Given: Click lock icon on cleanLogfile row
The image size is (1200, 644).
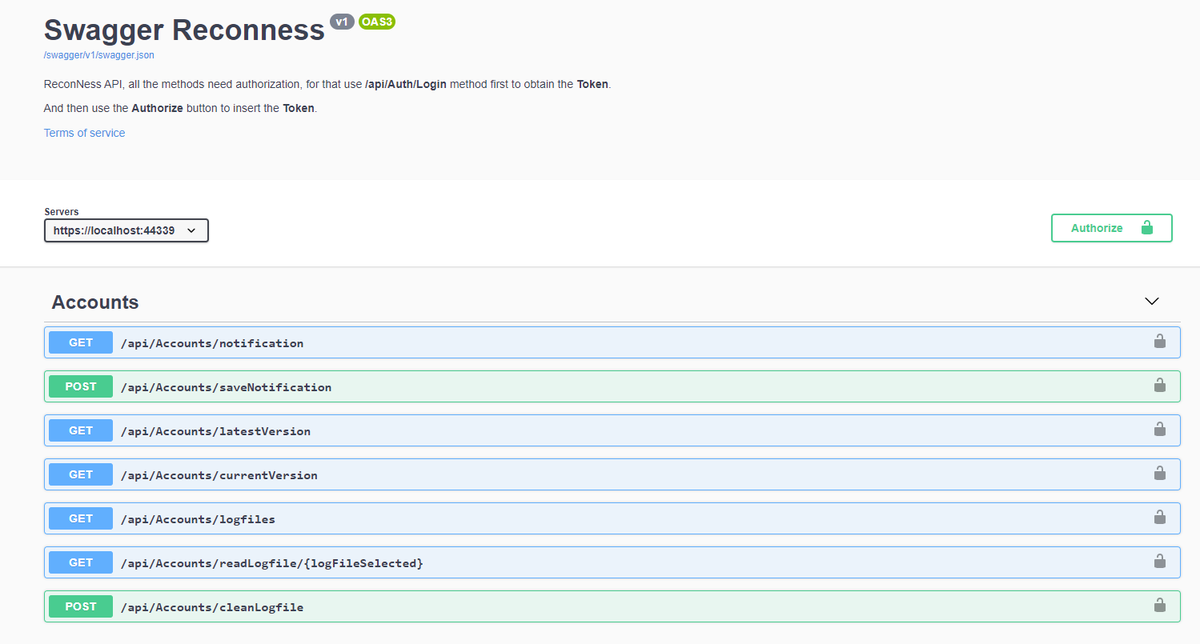Looking at the screenshot, I should pyautogui.click(x=1159, y=605).
